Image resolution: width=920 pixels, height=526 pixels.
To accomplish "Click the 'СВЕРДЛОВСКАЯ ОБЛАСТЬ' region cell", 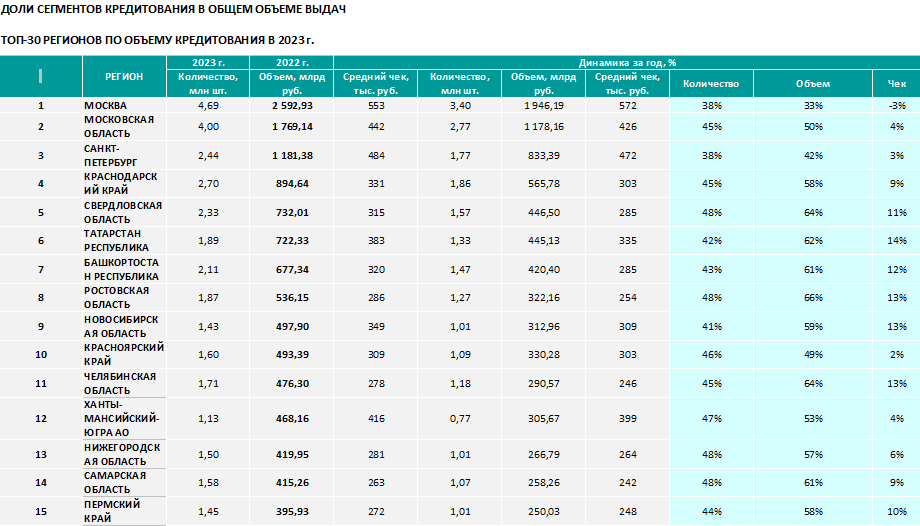I will [124, 213].
